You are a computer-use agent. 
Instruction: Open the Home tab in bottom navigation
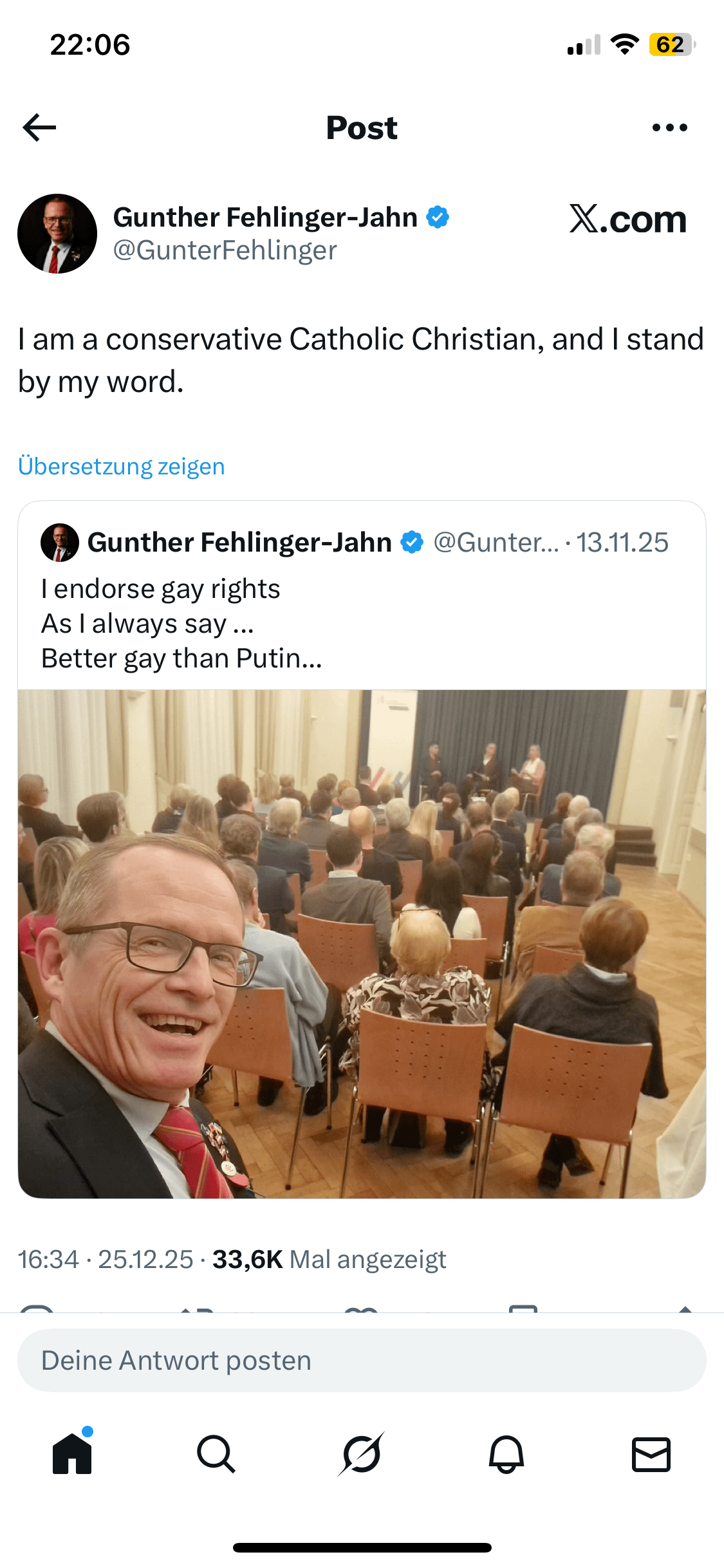point(72,1454)
